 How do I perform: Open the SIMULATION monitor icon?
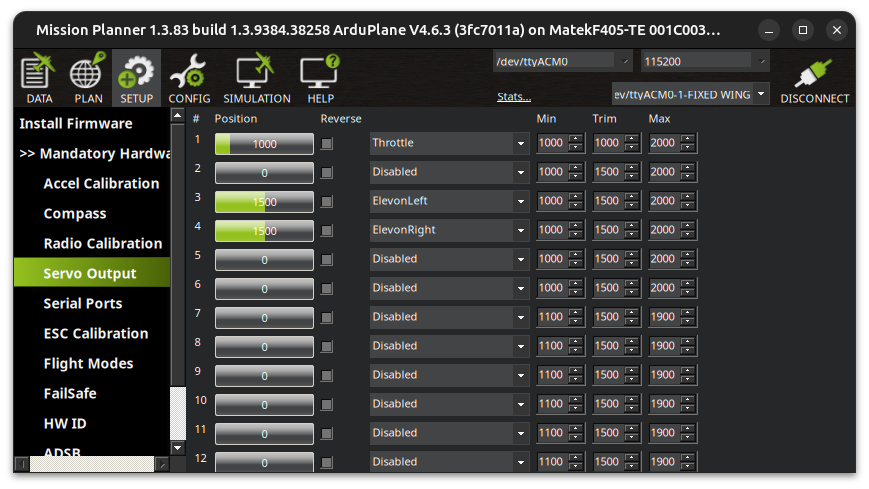pyautogui.click(x=257, y=78)
